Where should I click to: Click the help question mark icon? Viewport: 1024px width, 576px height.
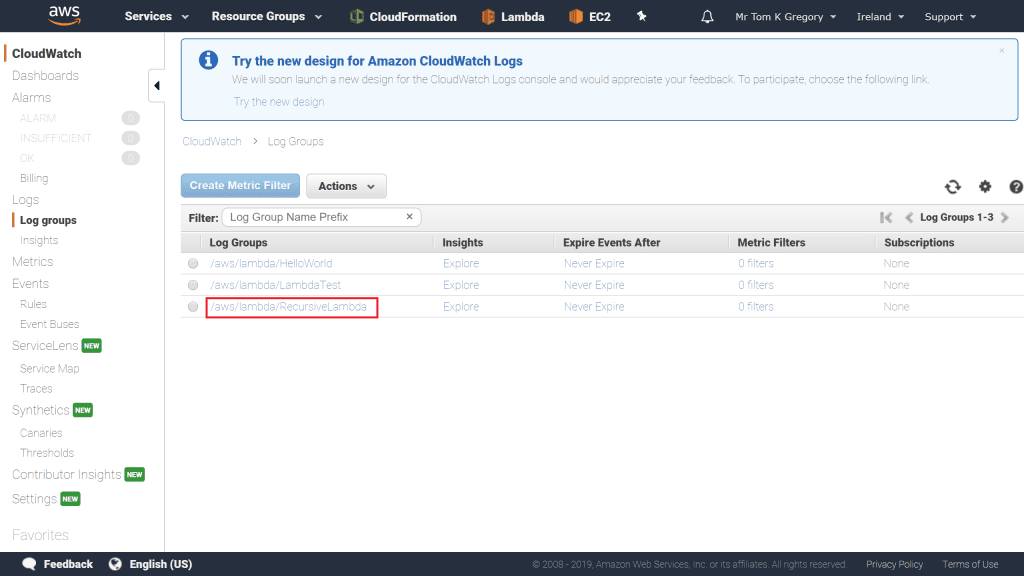pyautogui.click(x=1016, y=187)
